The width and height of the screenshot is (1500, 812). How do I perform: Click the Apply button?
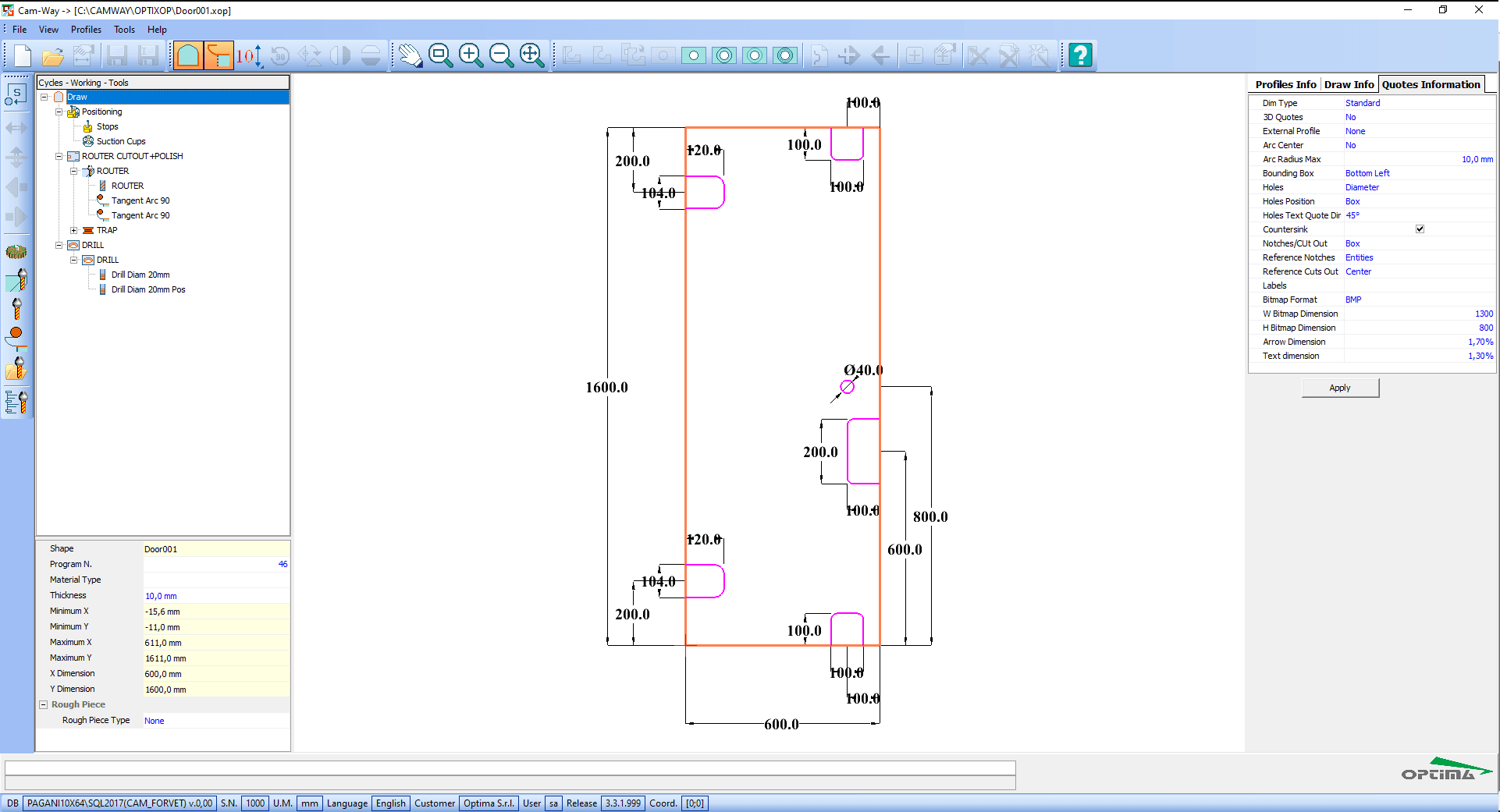1340,388
